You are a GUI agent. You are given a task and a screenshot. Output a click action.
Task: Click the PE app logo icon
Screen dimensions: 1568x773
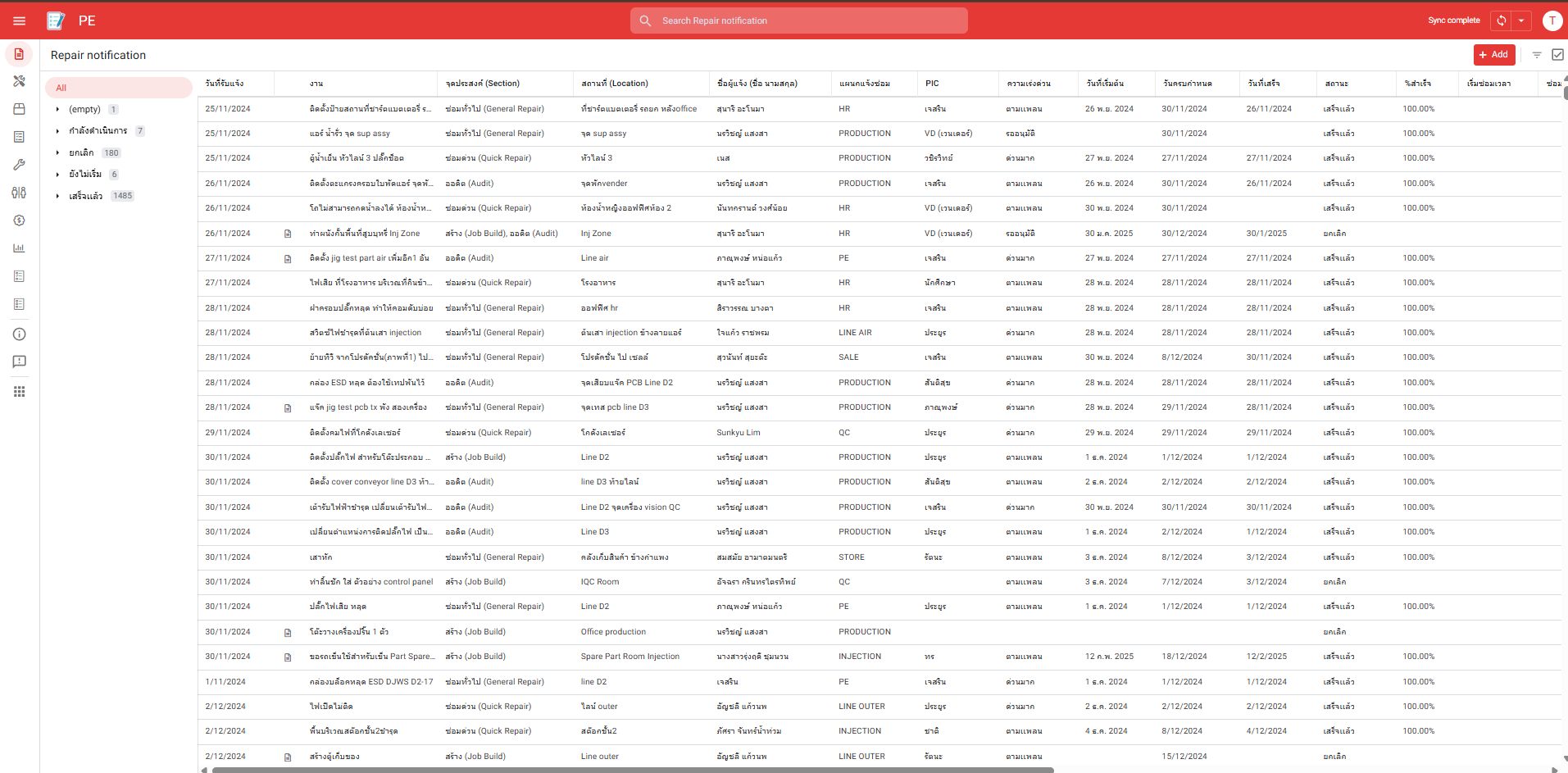pyautogui.click(x=56, y=20)
